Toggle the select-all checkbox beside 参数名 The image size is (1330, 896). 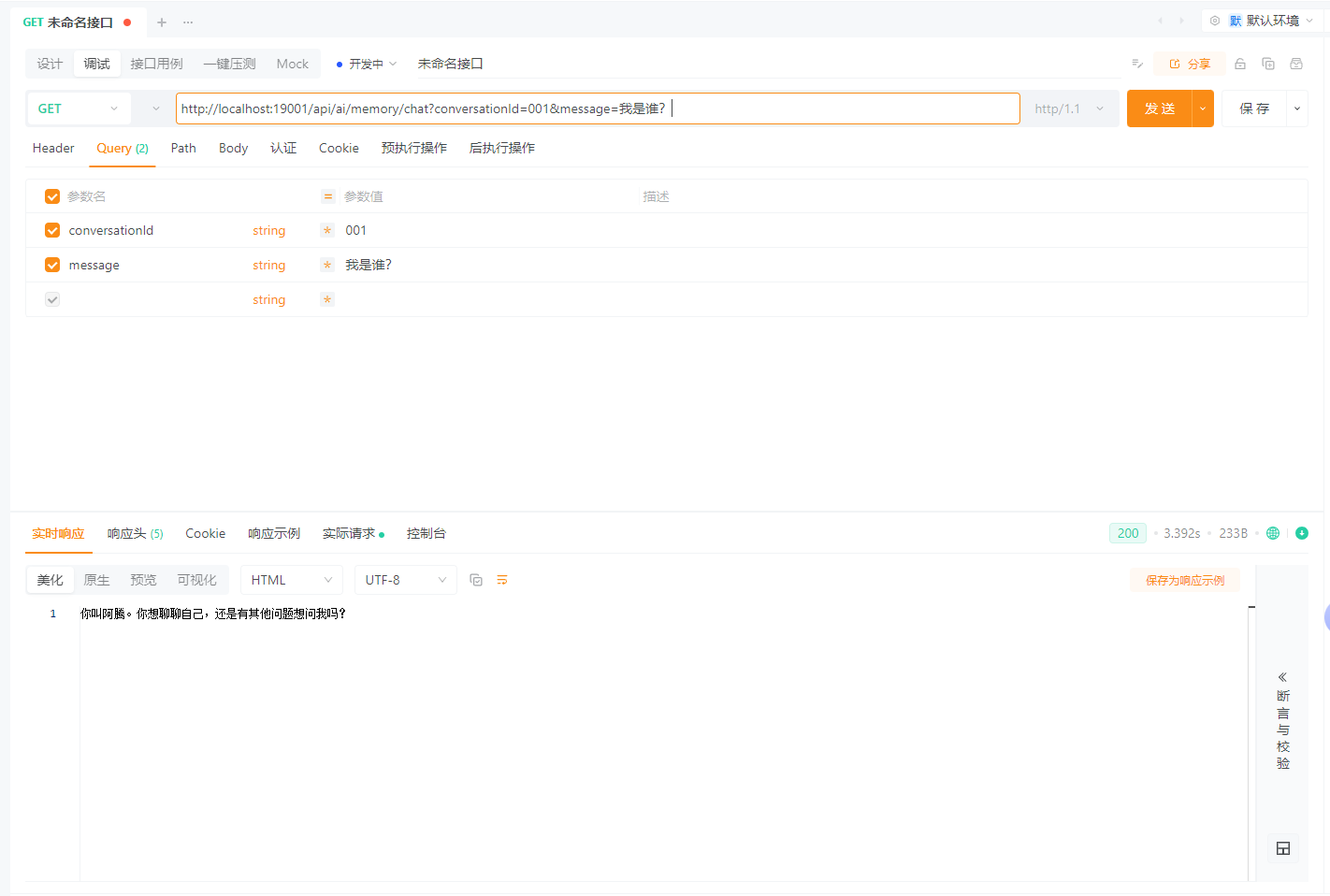click(x=52, y=196)
